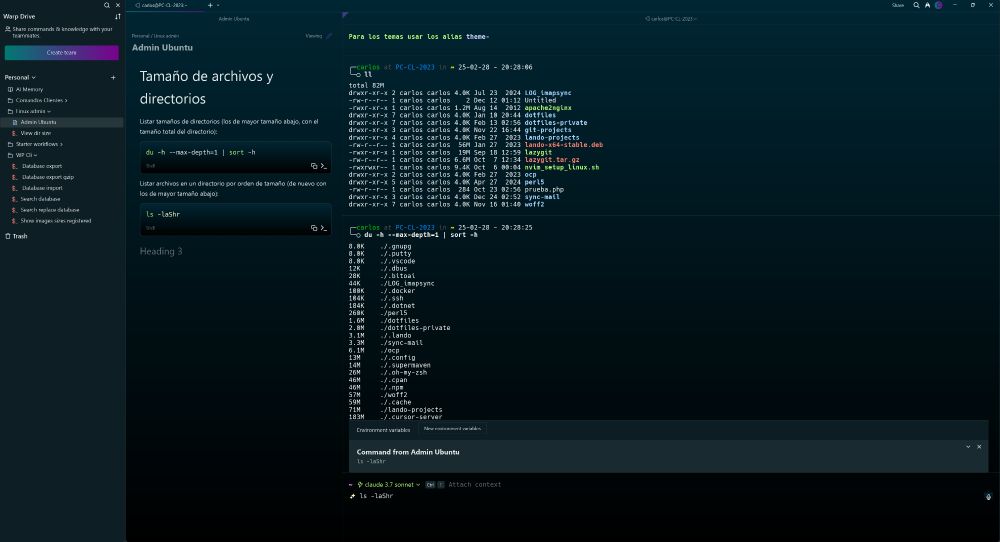1000x542 pixels.
Task: Collapse the Linux admin folder
Action: [29, 111]
